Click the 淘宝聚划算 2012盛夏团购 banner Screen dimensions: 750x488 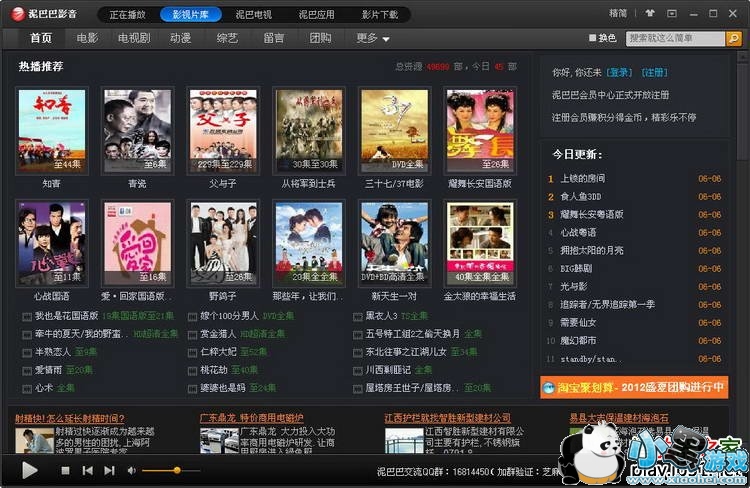click(634, 388)
